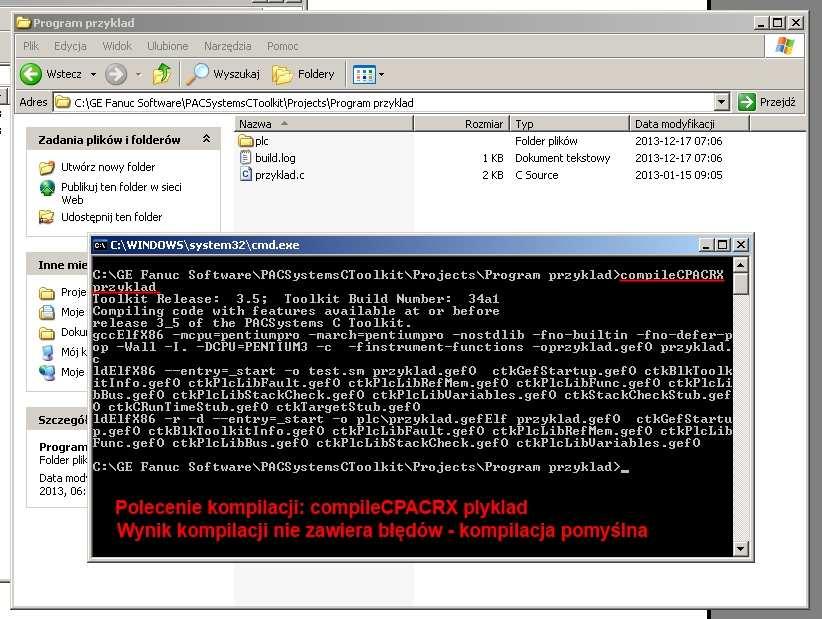Image resolution: width=822 pixels, height=619 pixels.
Task: Click the cmd scrollbar thumb
Action: [x=740, y=284]
